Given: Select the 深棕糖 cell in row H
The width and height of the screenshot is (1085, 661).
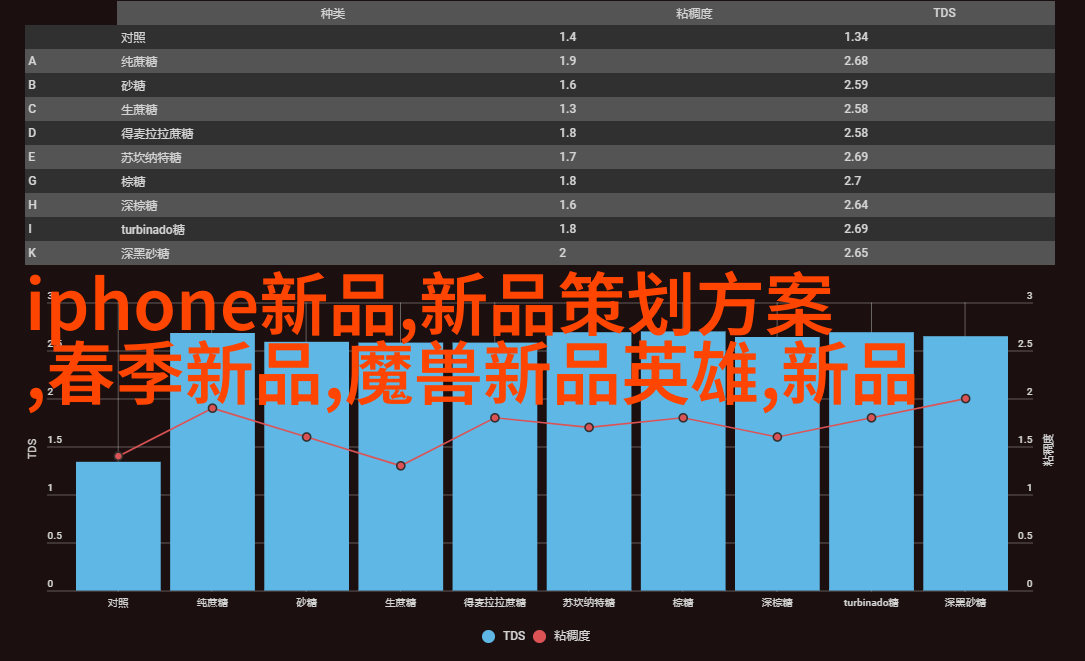Looking at the screenshot, I should click(x=139, y=206).
